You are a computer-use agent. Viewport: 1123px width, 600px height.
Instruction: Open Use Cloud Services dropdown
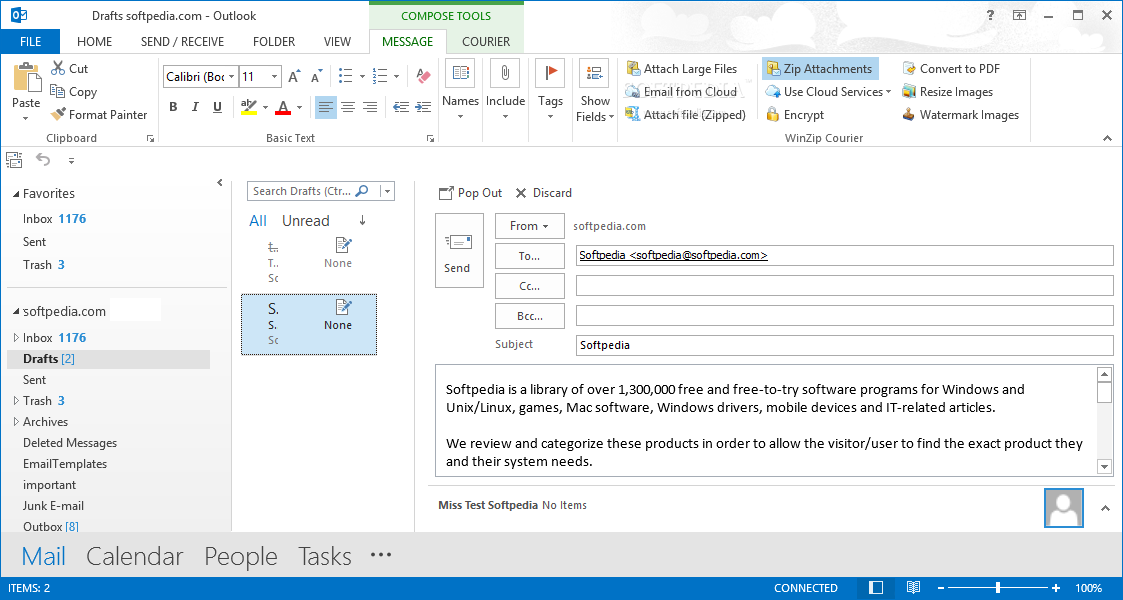click(828, 92)
